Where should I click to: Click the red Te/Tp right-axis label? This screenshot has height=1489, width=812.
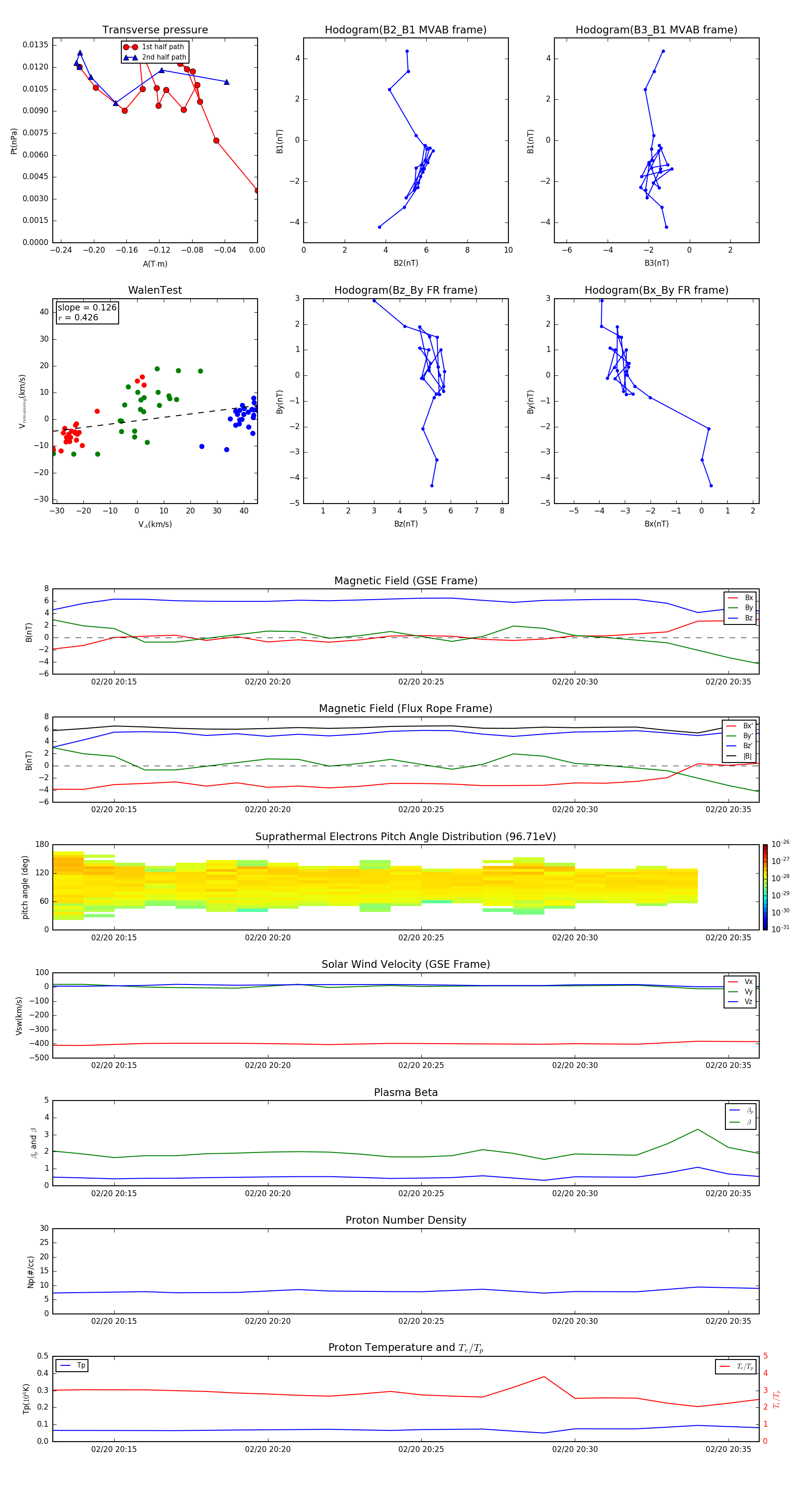[x=777, y=1399]
